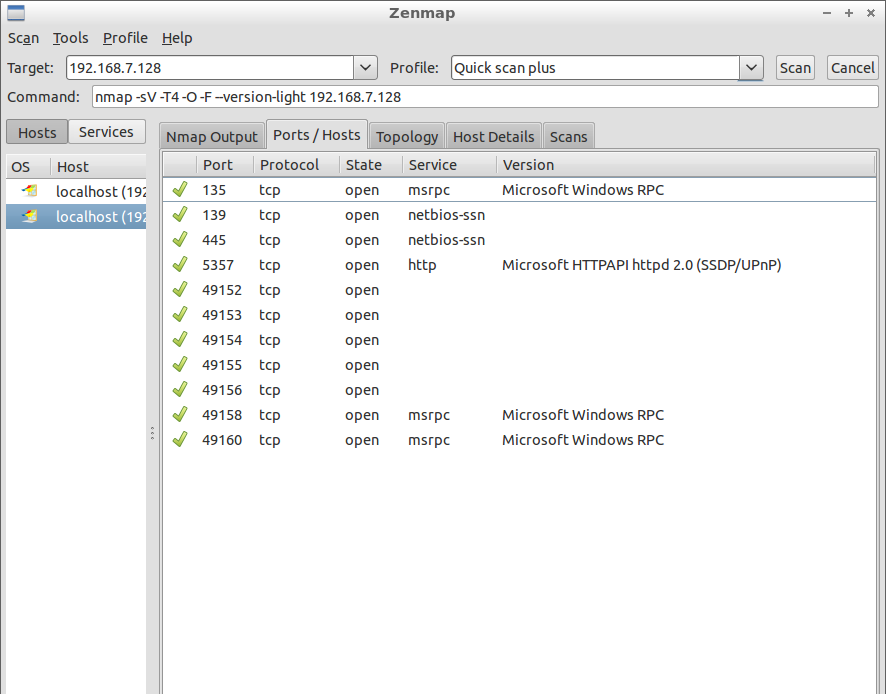
Task: Open the Tools menu
Action: click(71, 38)
